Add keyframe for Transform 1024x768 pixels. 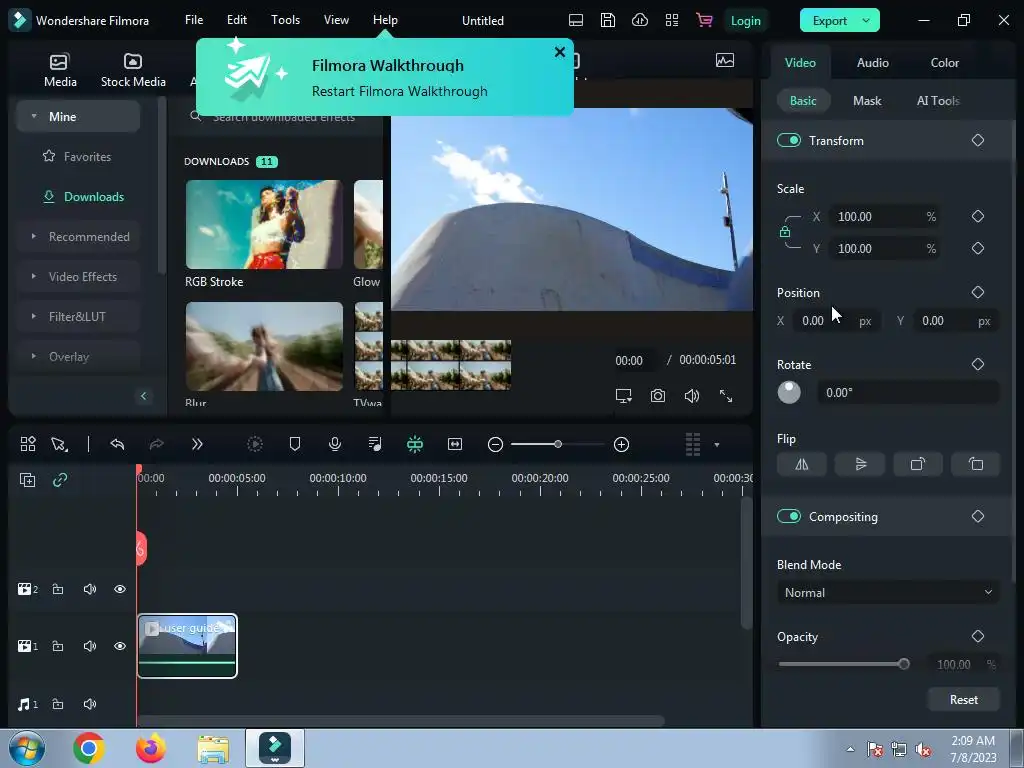point(978,140)
